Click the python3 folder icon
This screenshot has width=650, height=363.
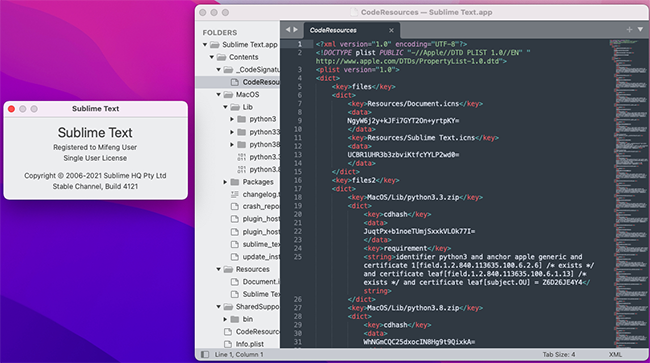242,119
